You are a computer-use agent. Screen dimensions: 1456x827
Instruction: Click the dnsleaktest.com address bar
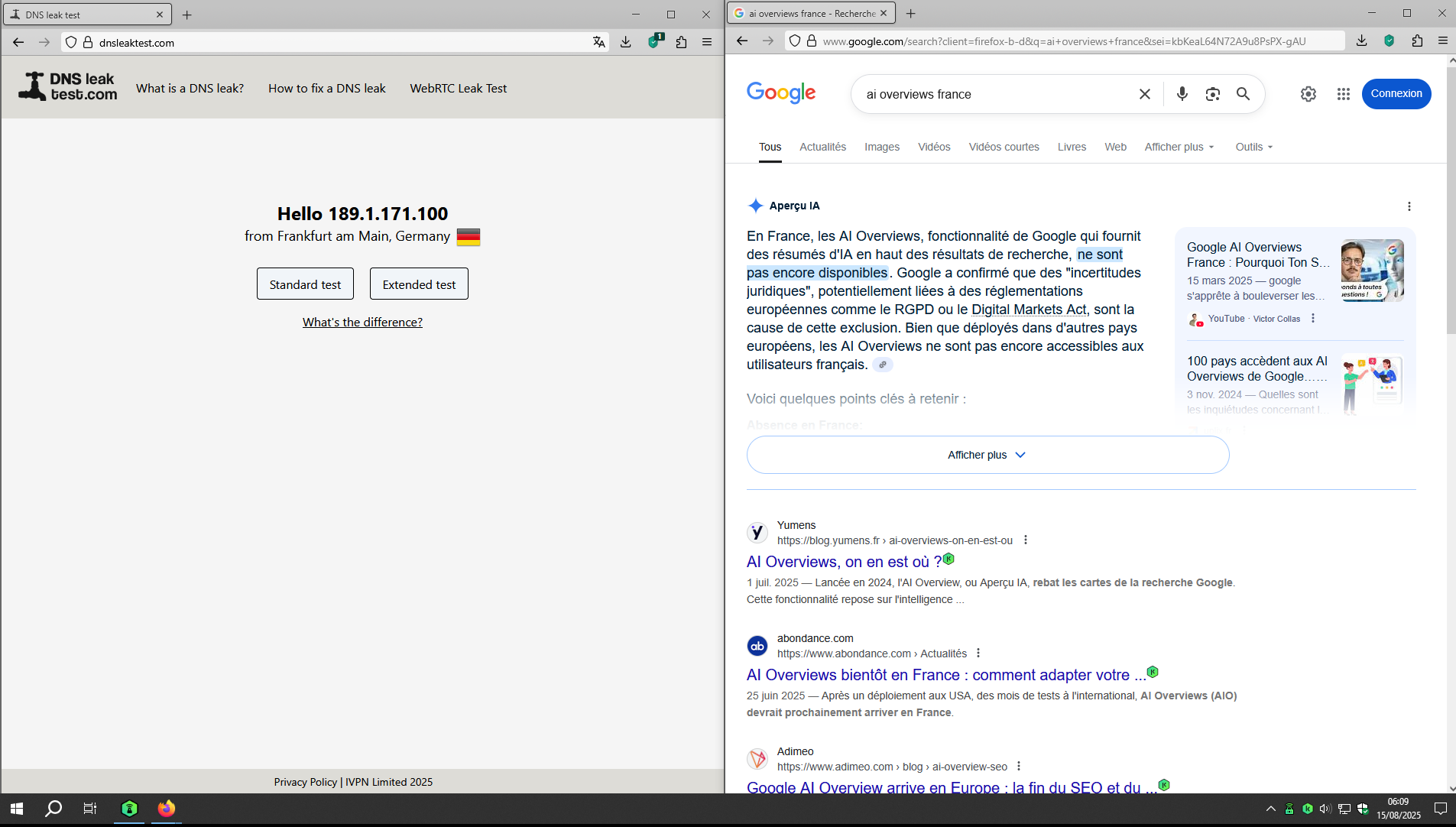tap(336, 42)
